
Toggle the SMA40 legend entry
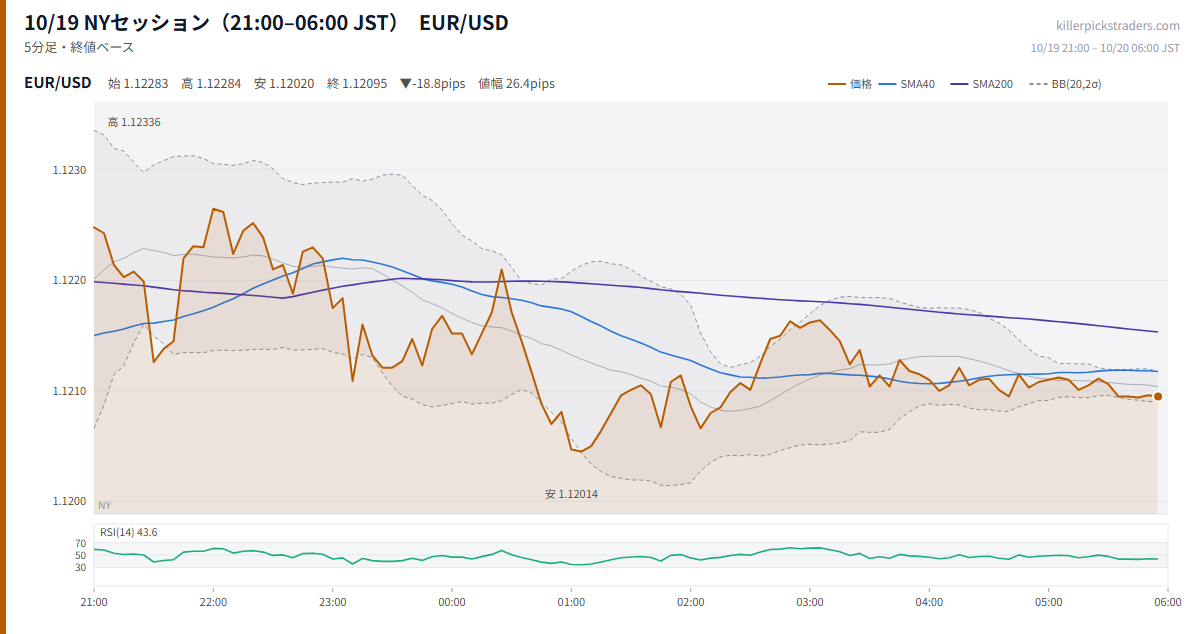click(x=907, y=84)
